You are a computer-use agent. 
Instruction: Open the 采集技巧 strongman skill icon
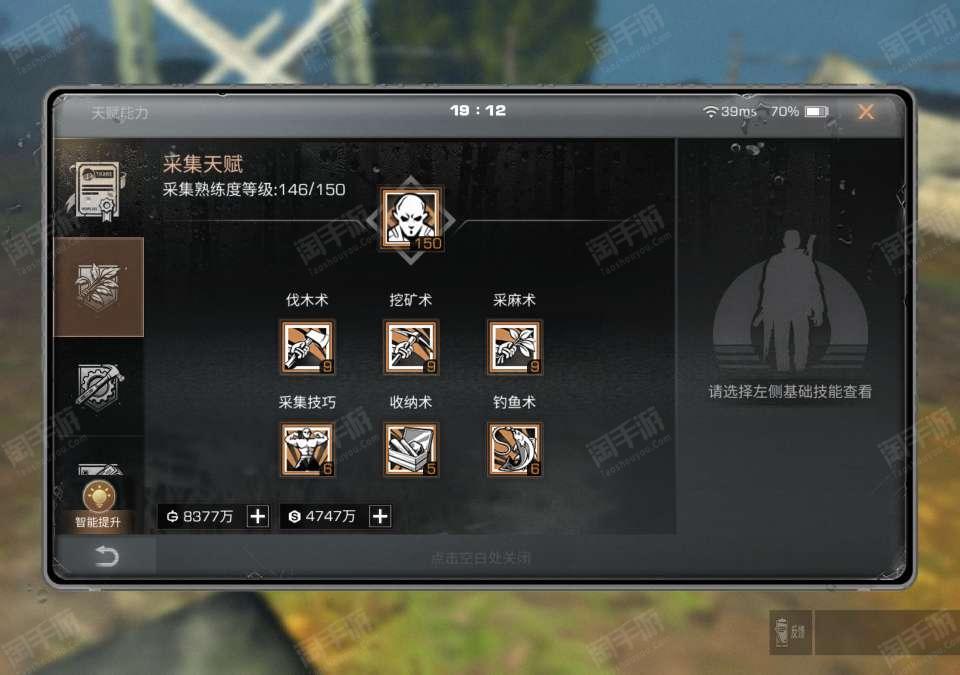pos(307,450)
